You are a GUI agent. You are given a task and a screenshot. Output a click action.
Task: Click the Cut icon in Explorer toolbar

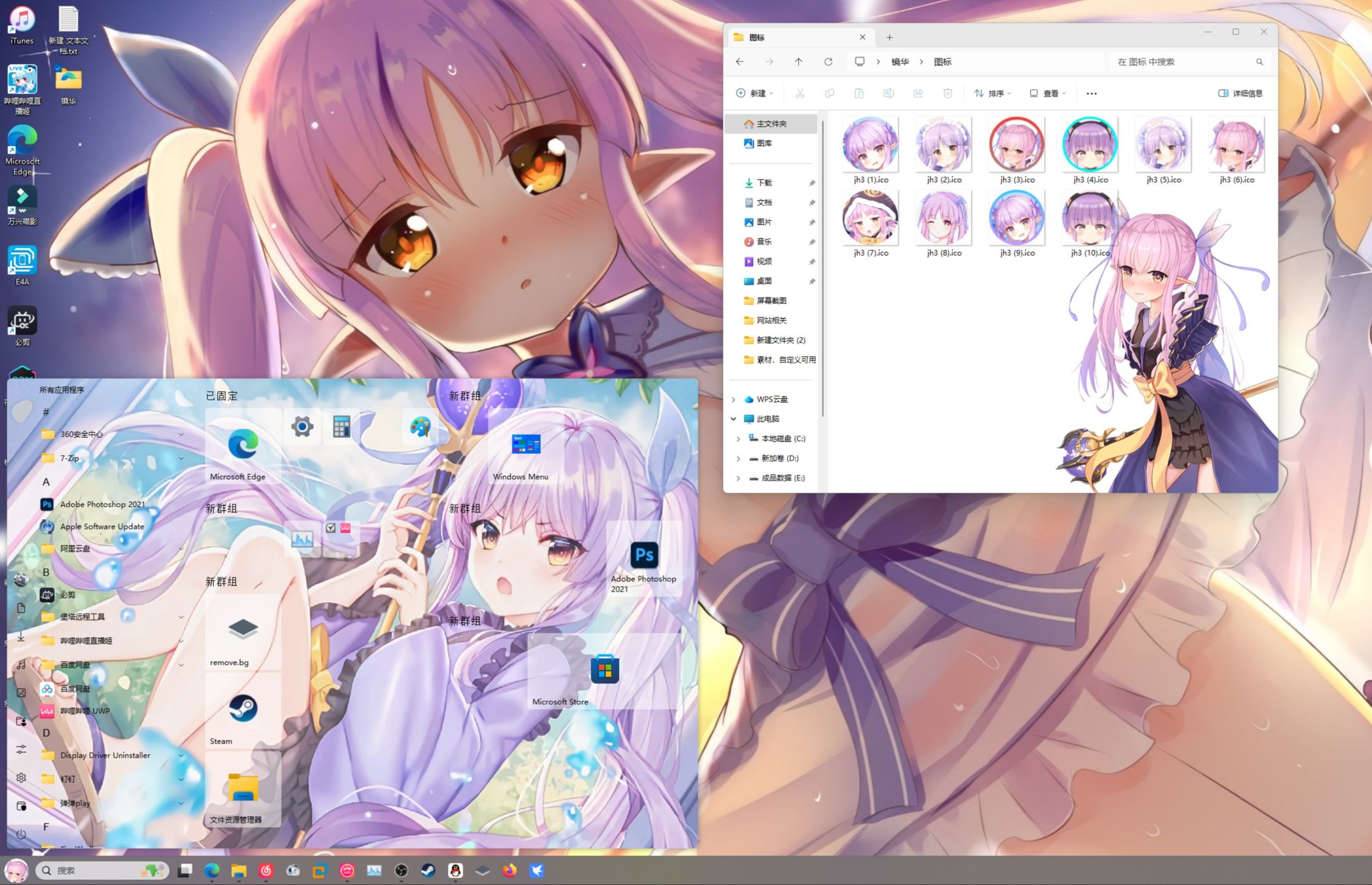pos(800,93)
